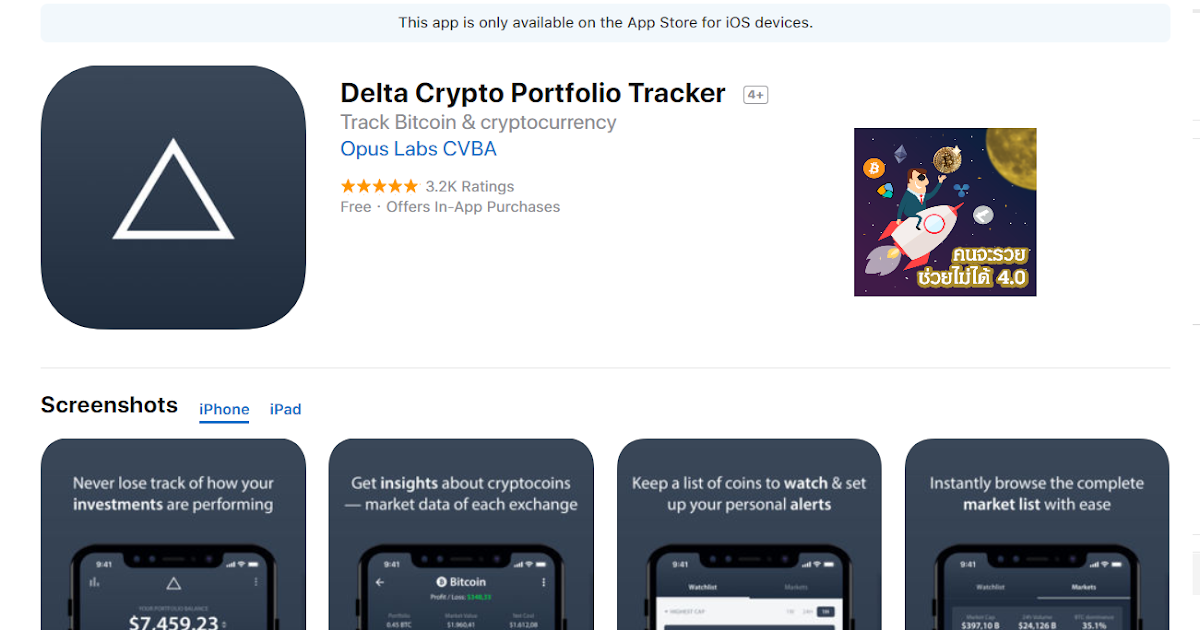Click the Screenshots section heading
The height and width of the screenshot is (630, 1200).
click(x=109, y=405)
